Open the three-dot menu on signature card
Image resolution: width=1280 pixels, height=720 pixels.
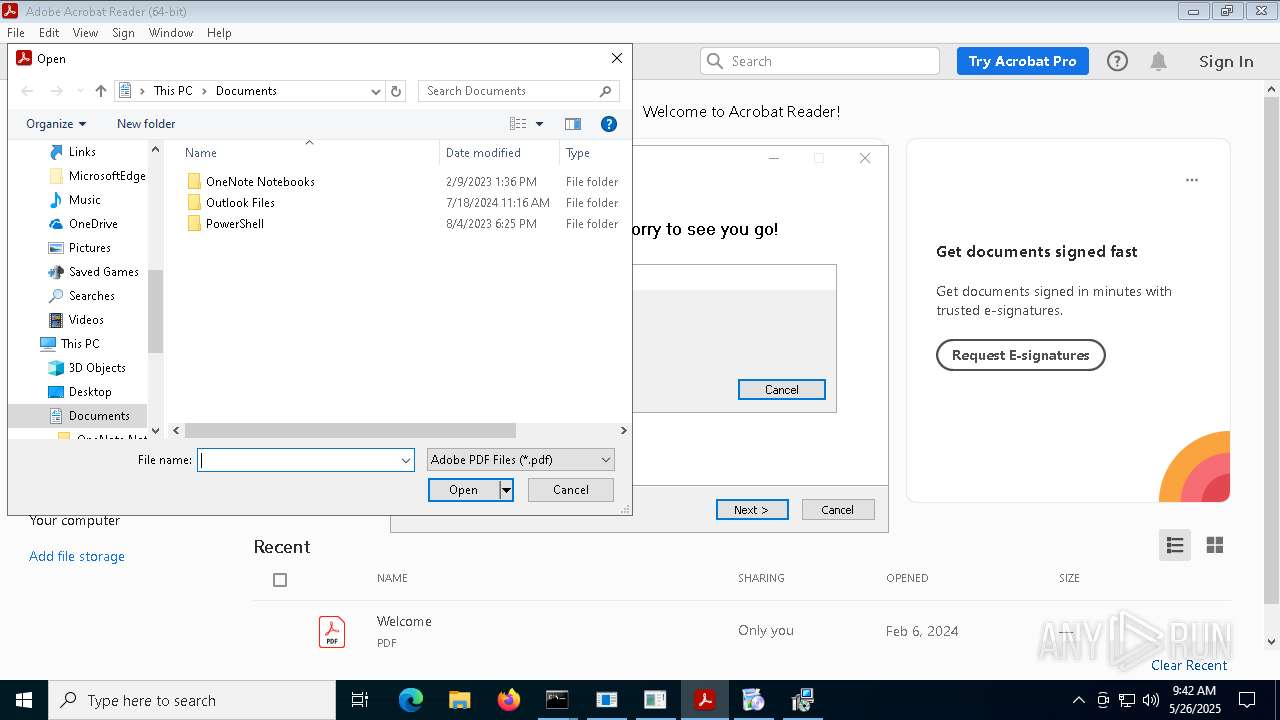(x=1191, y=180)
